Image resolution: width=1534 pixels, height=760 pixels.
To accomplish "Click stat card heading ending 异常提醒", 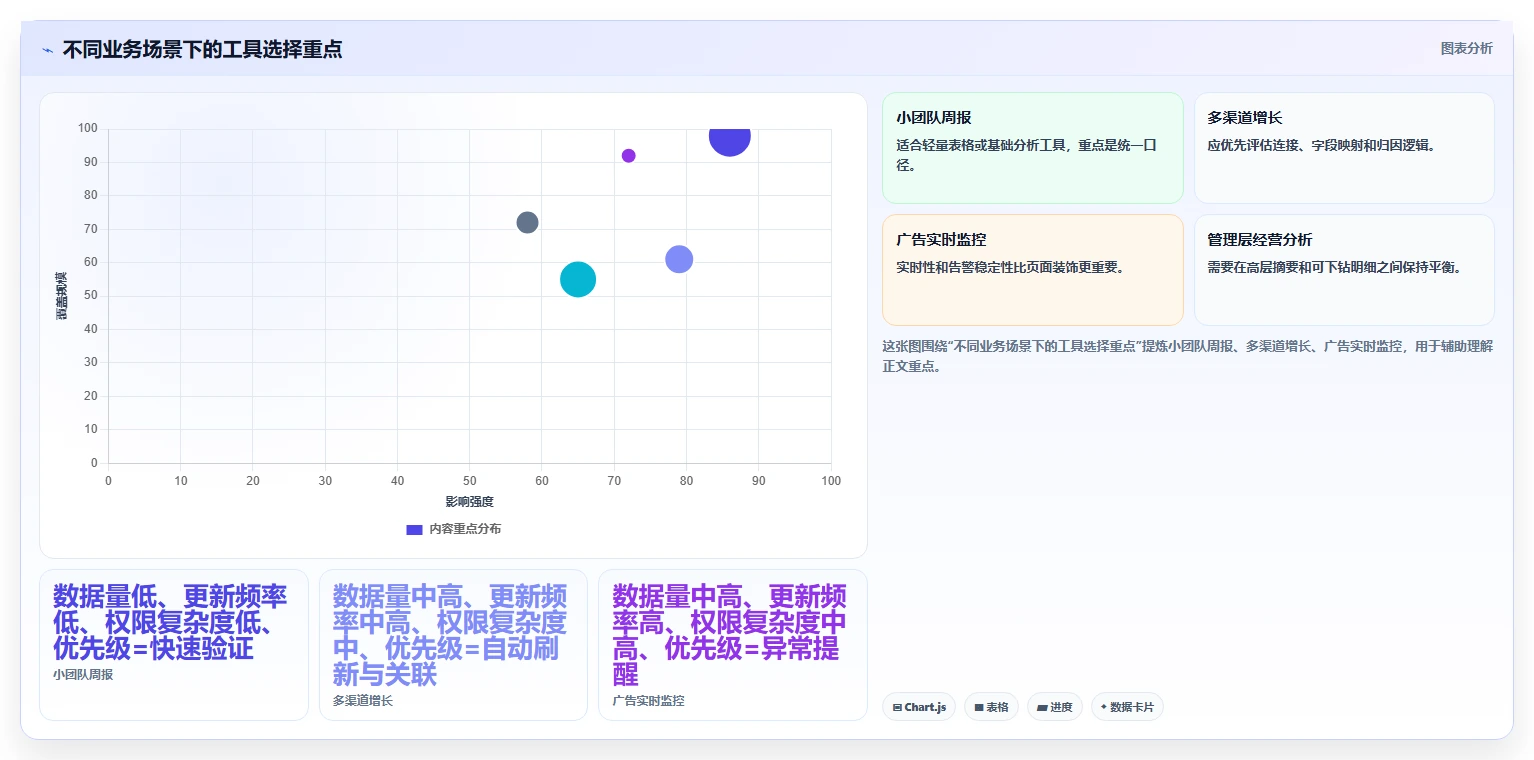I will pos(730,636).
